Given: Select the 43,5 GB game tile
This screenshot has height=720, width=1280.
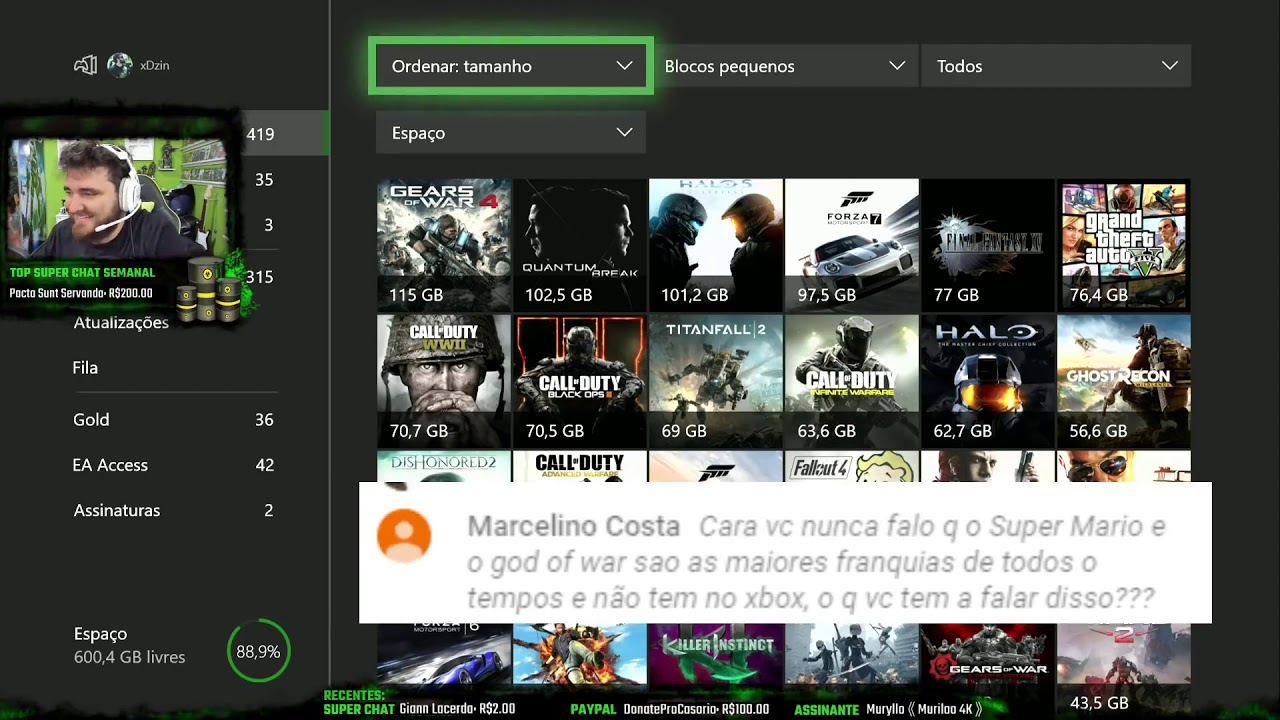Looking at the screenshot, I should click(1124, 668).
